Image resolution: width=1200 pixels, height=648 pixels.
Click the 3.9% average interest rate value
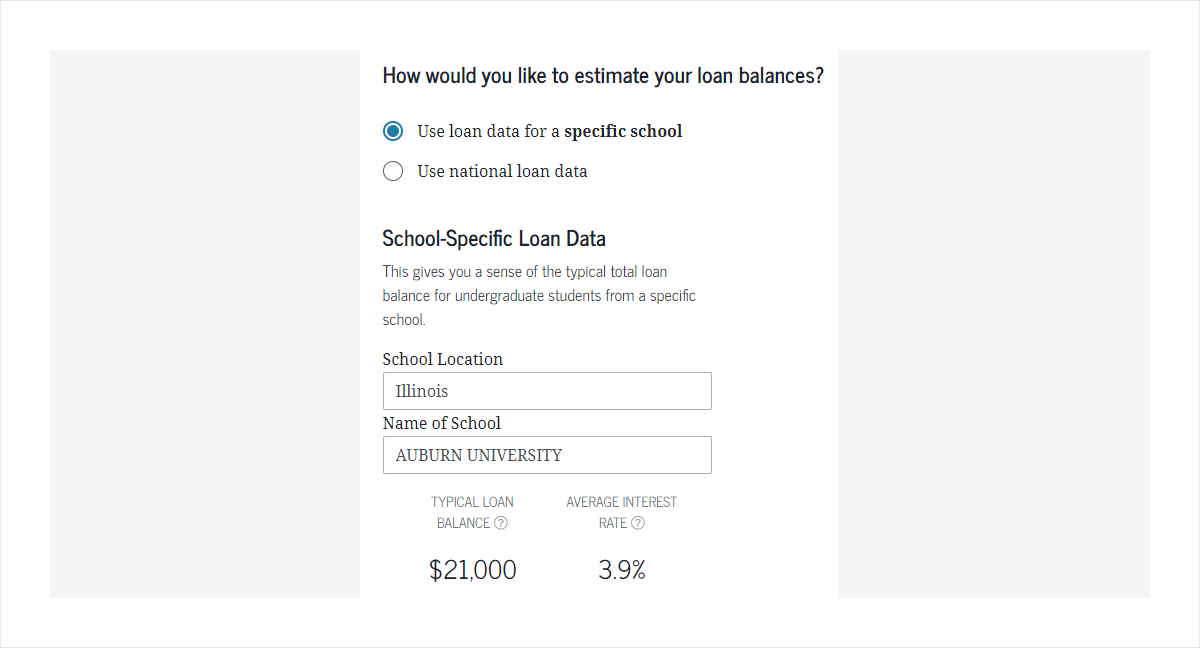tap(622, 570)
